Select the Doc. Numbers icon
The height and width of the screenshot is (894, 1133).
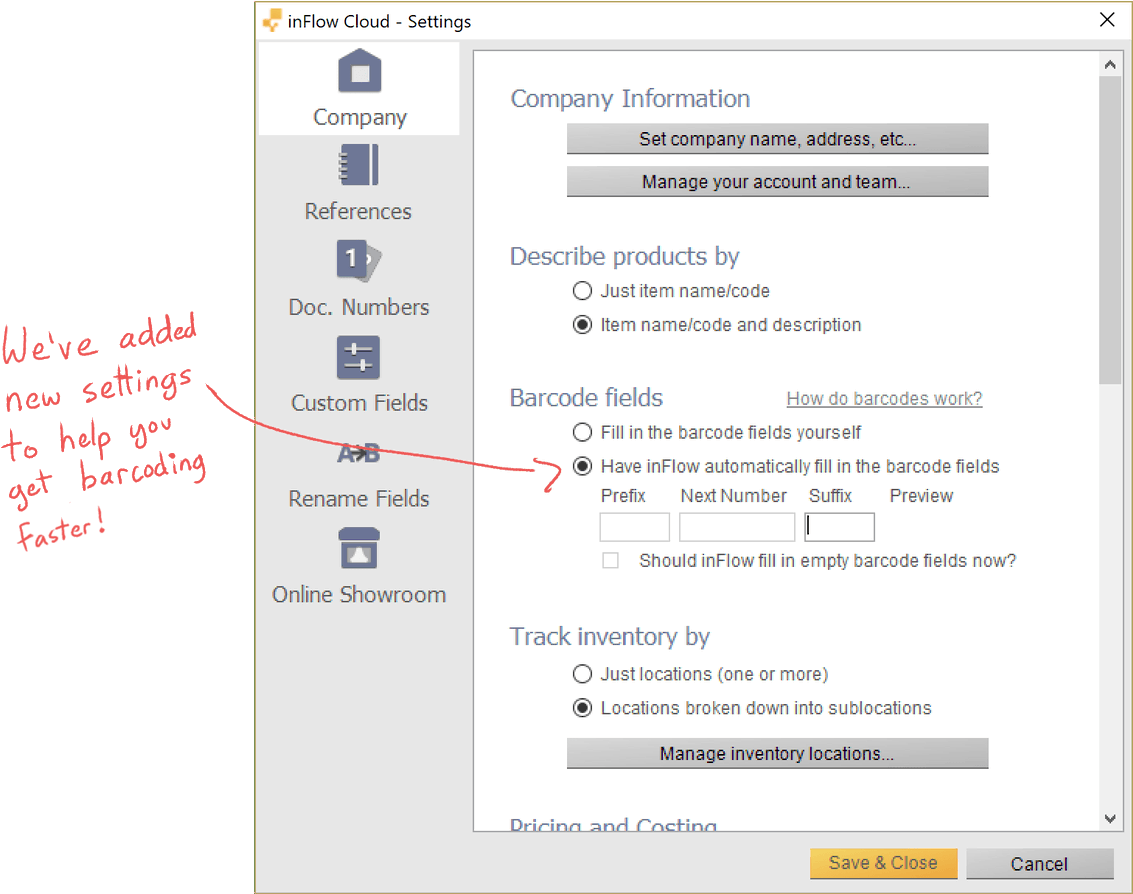tap(359, 260)
